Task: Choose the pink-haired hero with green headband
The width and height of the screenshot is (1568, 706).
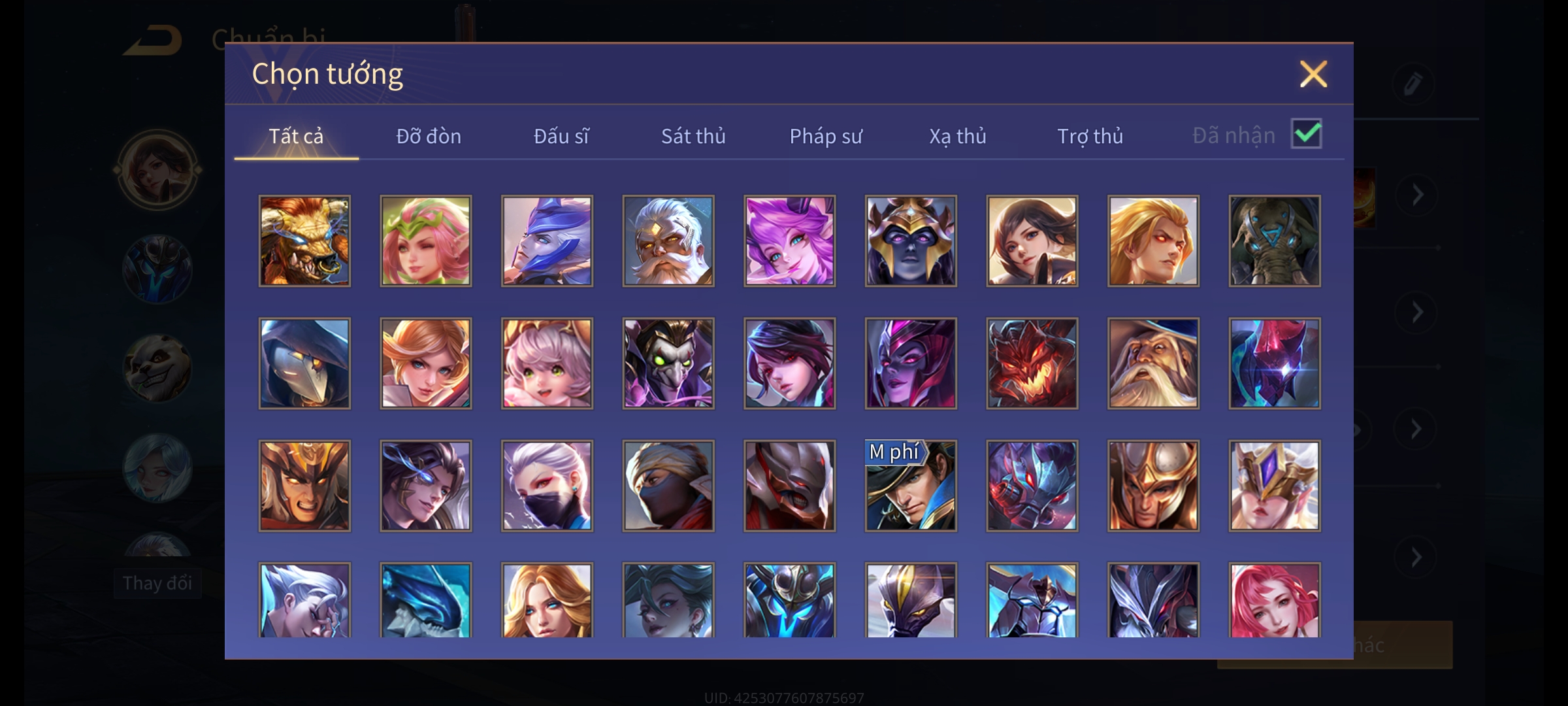Action: pos(426,241)
